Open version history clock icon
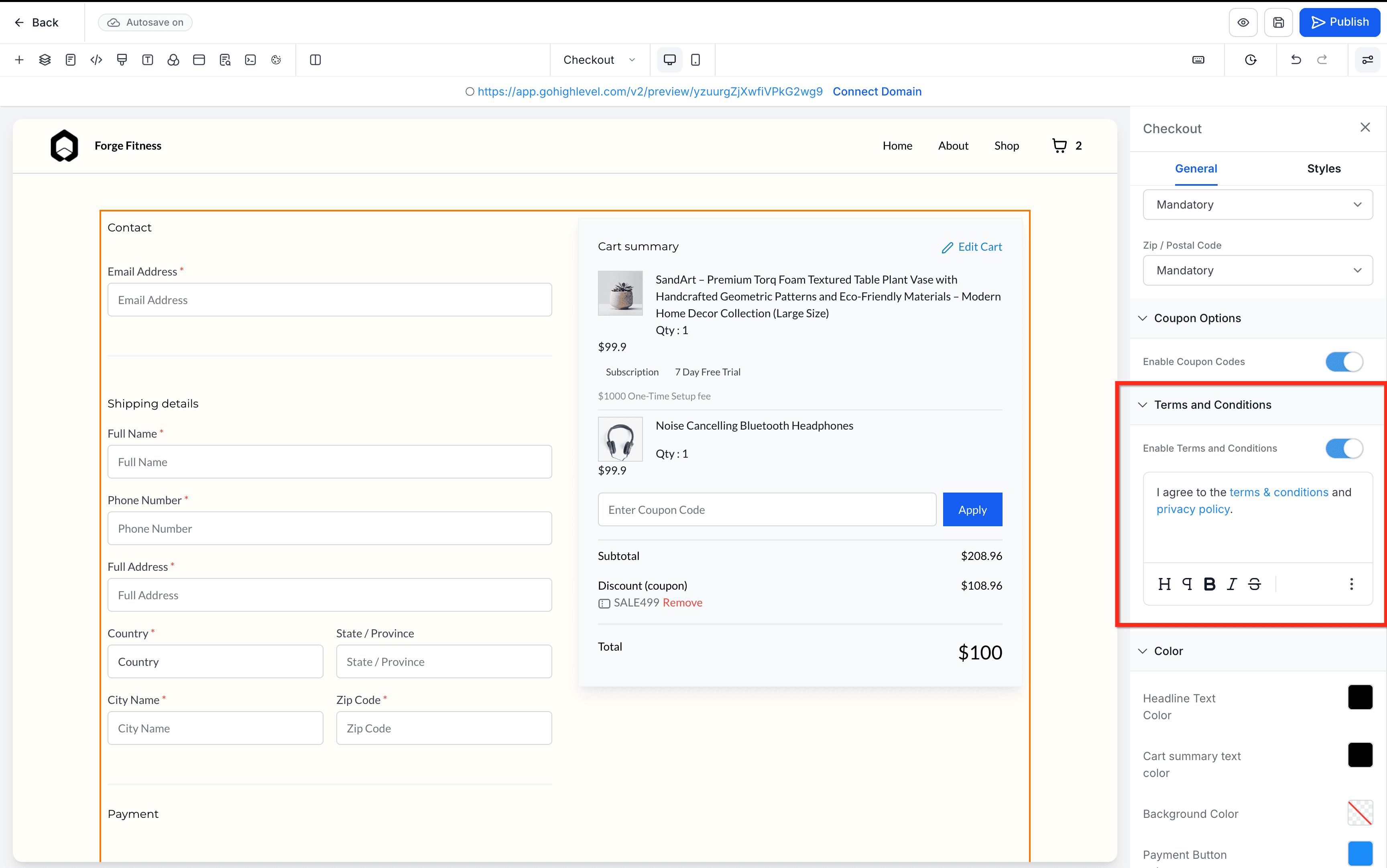This screenshot has width=1387, height=868. pos(1251,60)
